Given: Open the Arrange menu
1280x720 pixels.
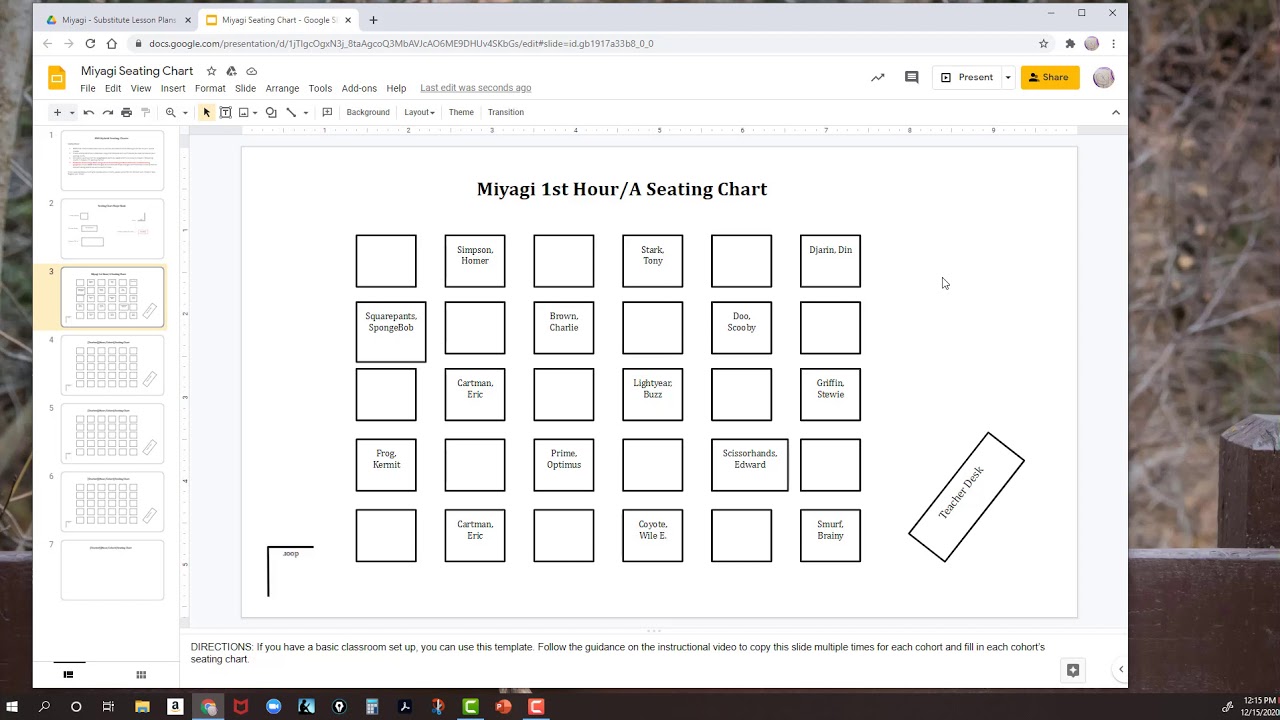Looking at the screenshot, I should pos(283,88).
